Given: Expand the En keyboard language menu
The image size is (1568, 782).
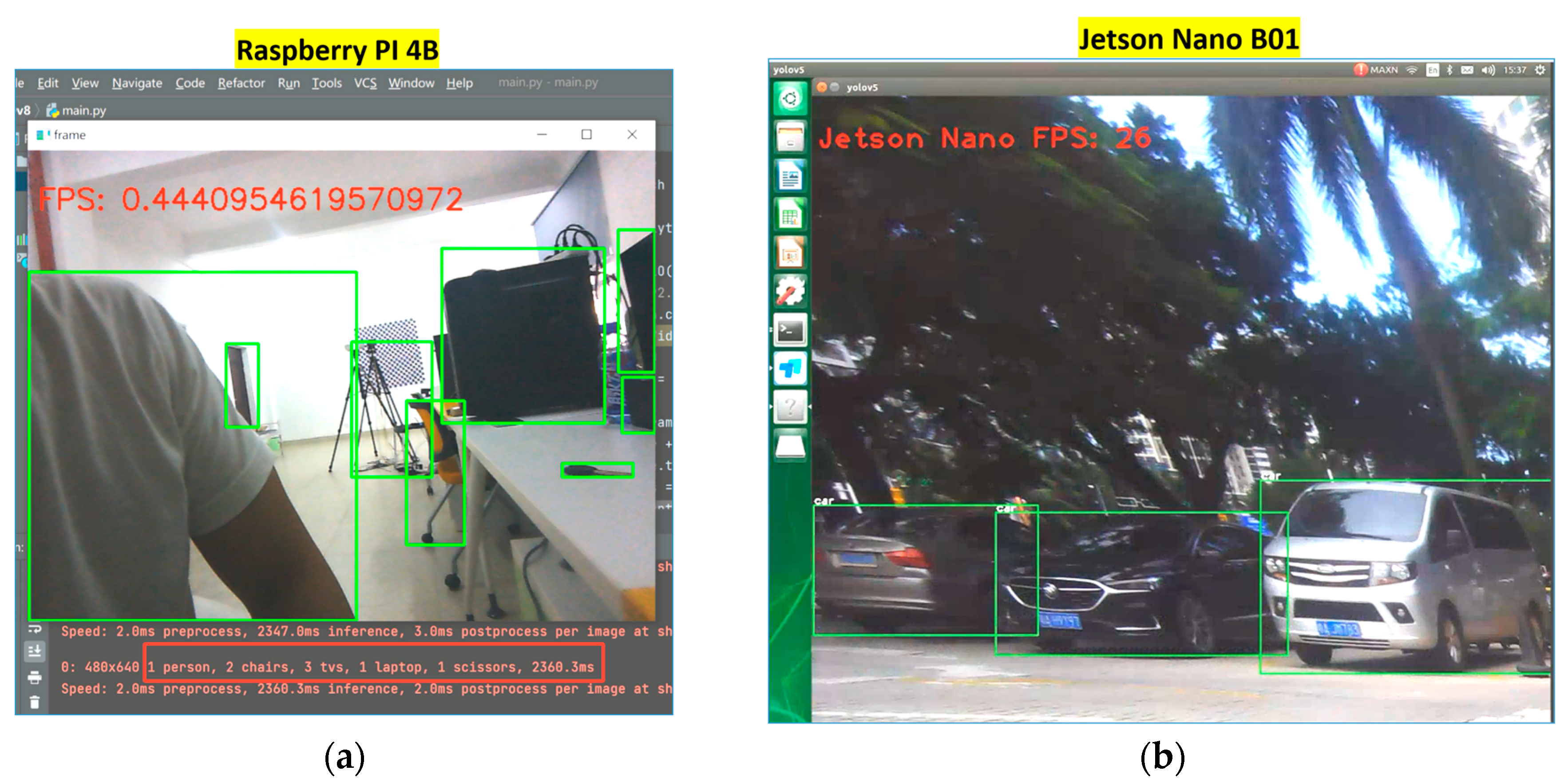Looking at the screenshot, I should tap(1432, 70).
